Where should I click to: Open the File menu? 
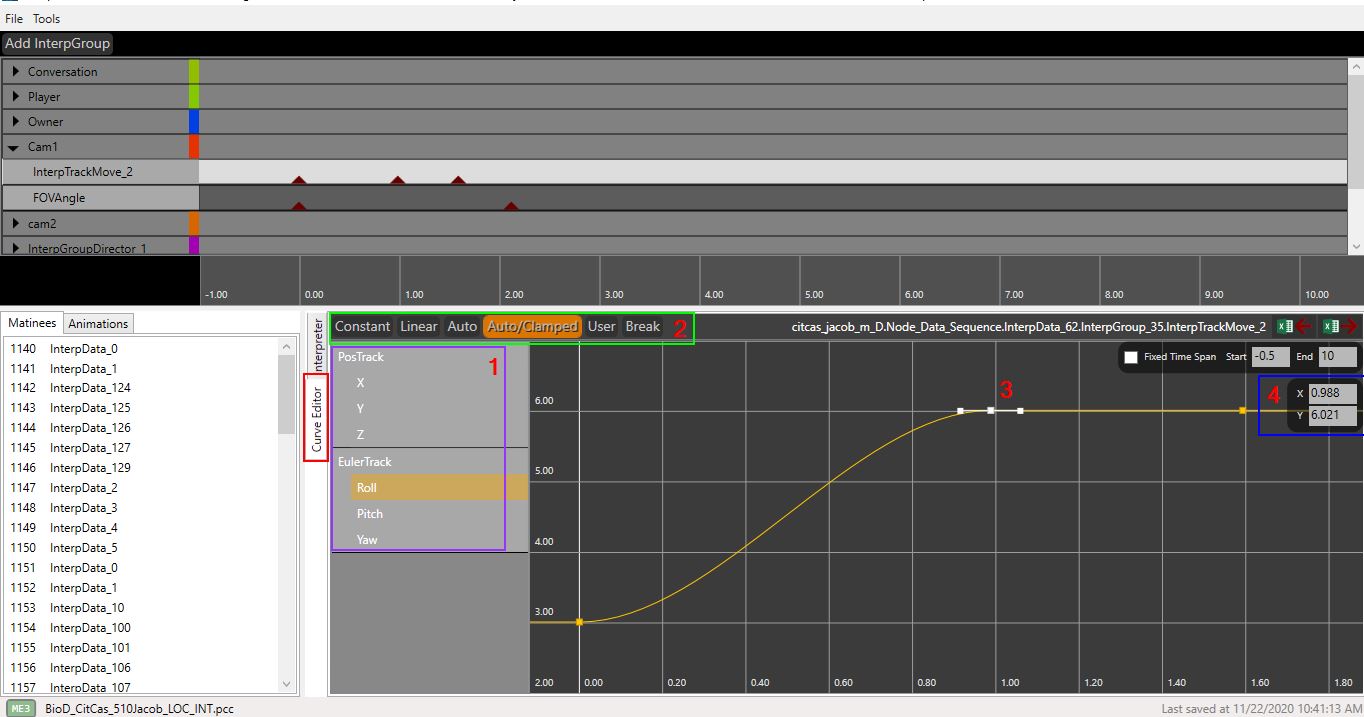pyautogui.click(x=14, y=19)
